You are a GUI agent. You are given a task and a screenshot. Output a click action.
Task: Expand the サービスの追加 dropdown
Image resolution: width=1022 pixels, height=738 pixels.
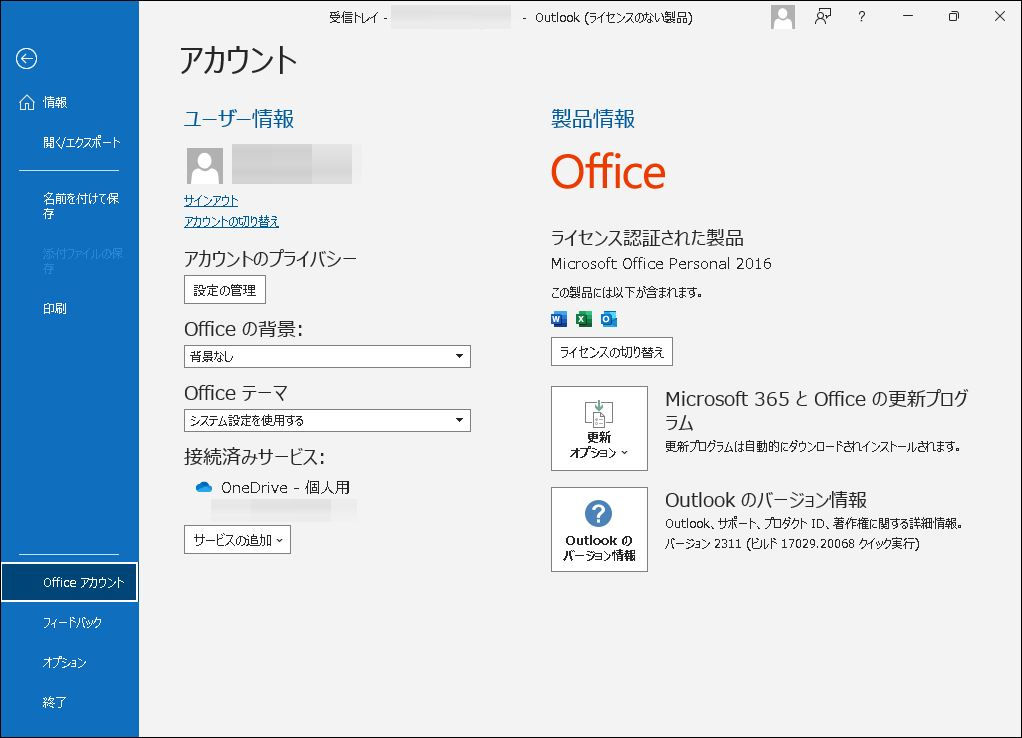(x=236, y=540)
